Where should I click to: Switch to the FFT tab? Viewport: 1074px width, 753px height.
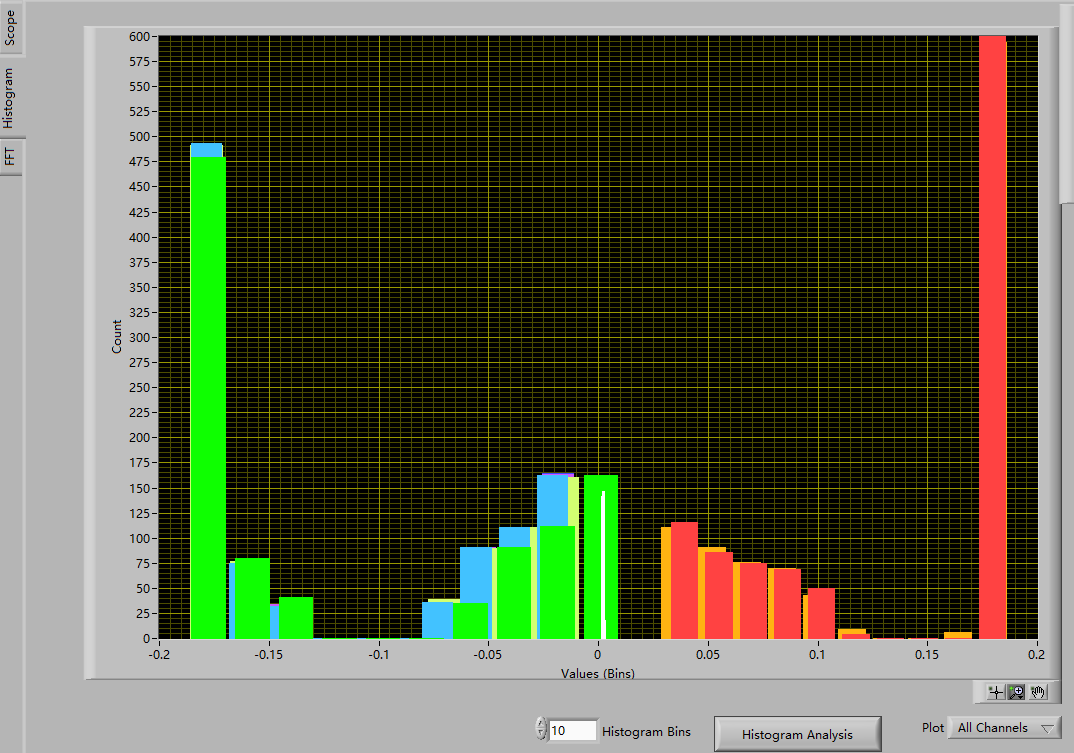pyautogui.click(x=10, y=157)
